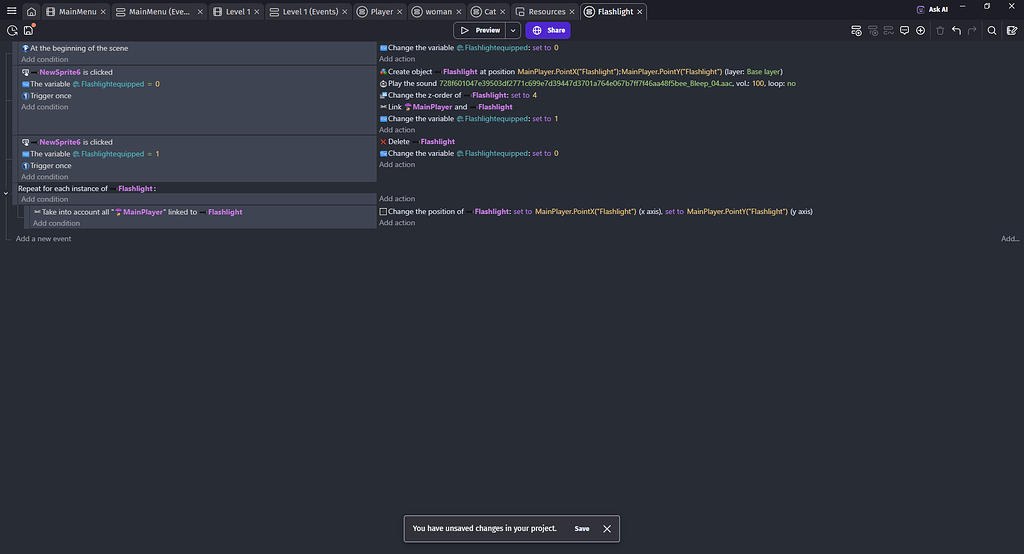Screen dimensions: 1024x554
Task: Select the Delete Flashlight action
Action: [x=417, y=142]
